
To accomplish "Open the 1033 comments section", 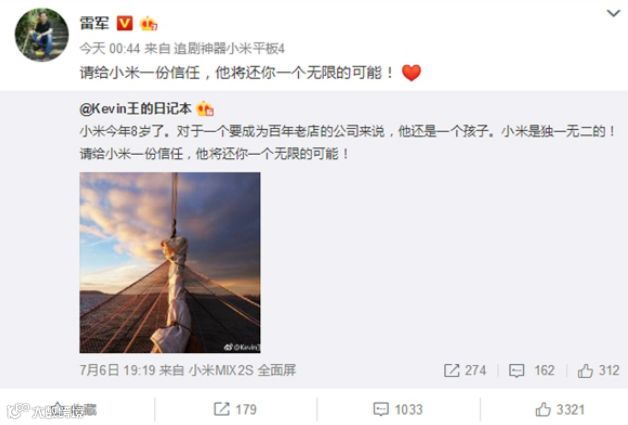I will 398,409.
